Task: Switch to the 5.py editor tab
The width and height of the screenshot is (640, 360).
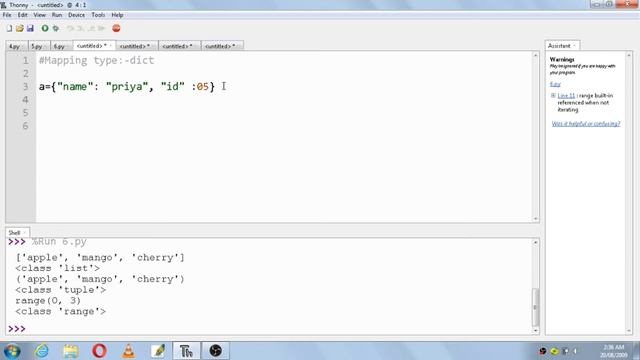Action: (x=37, y=46)
